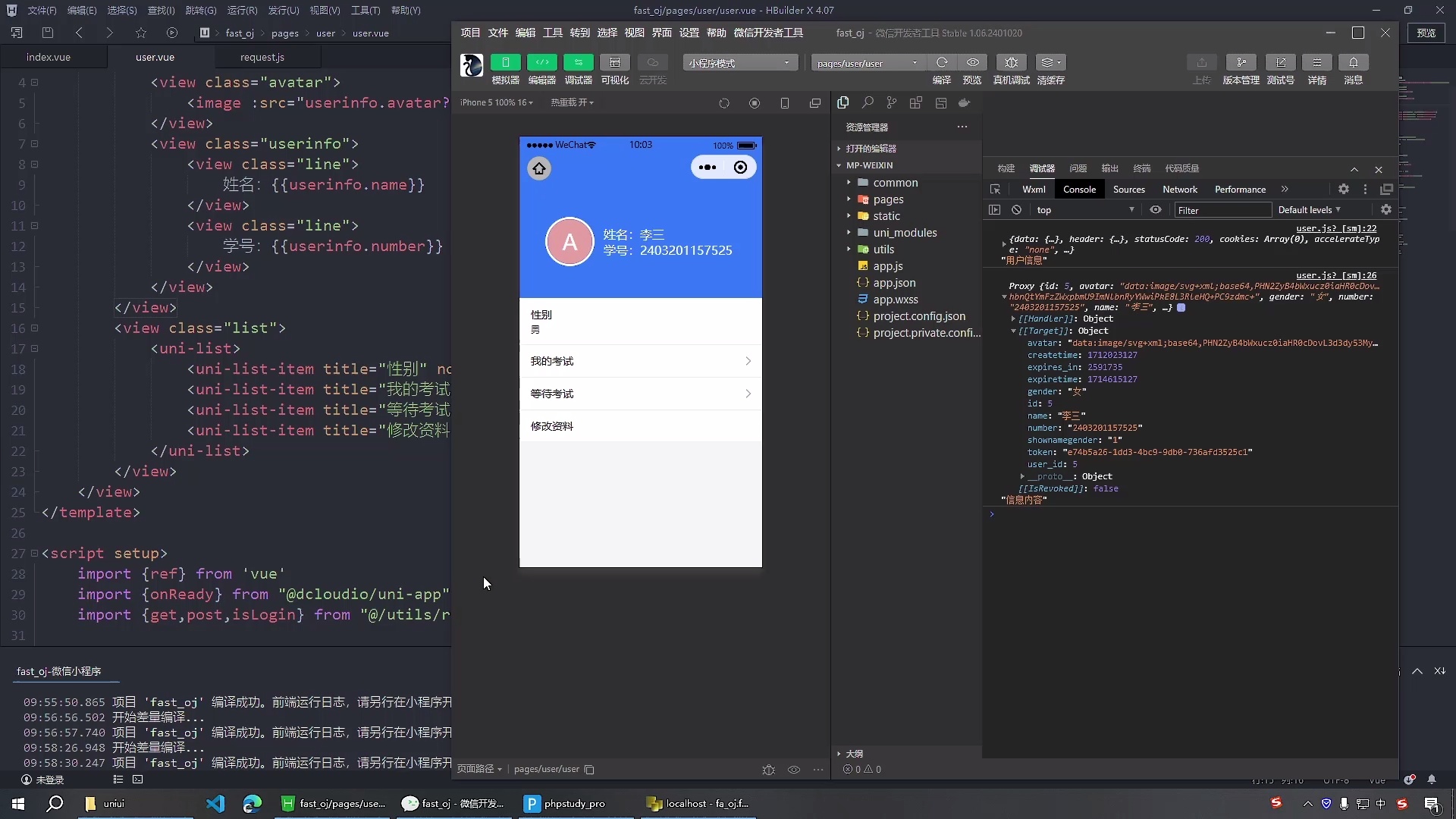Collapse the [[Target]] object in console
1456x819 pixels.
coord(1013,331)
